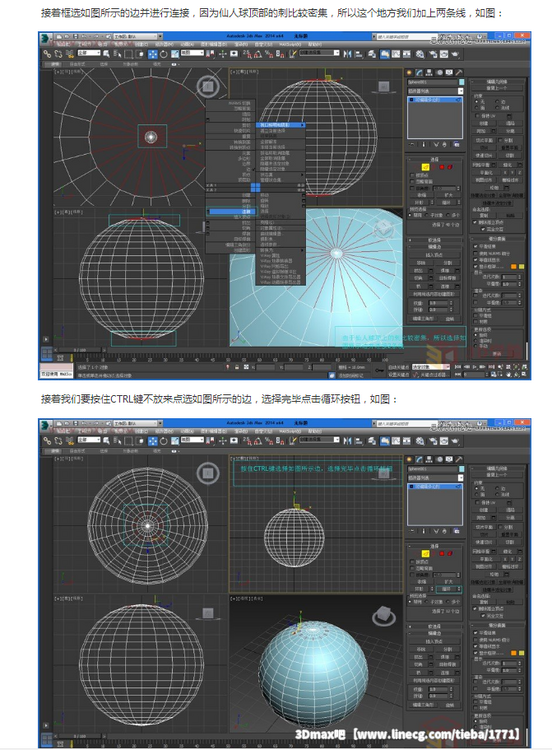
Task: Choose 转换为 entry in quad menu
Action: (x=281, y=251)
